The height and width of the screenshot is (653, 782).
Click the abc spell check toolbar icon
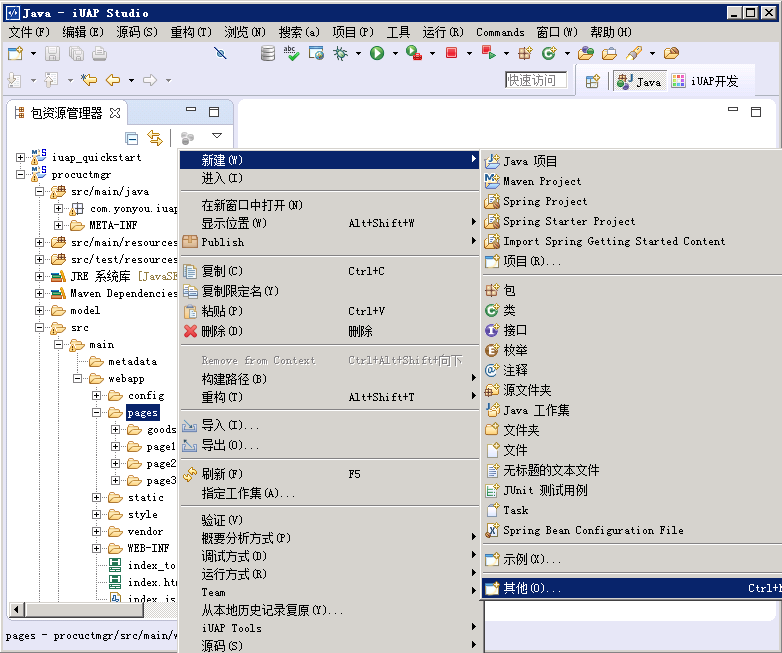(292, 53)
